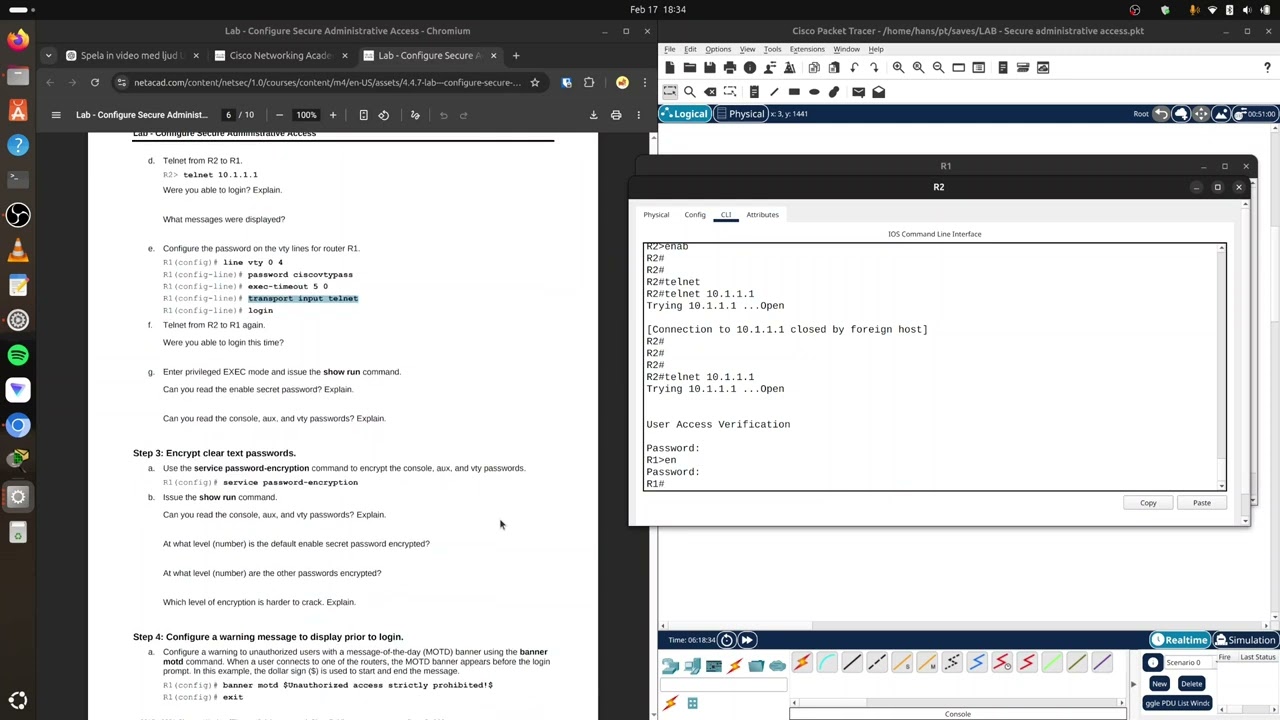The image size is (1280, 720).
Task: Click Packet Tracer help question mark icon
Action: pos(1267,67)
